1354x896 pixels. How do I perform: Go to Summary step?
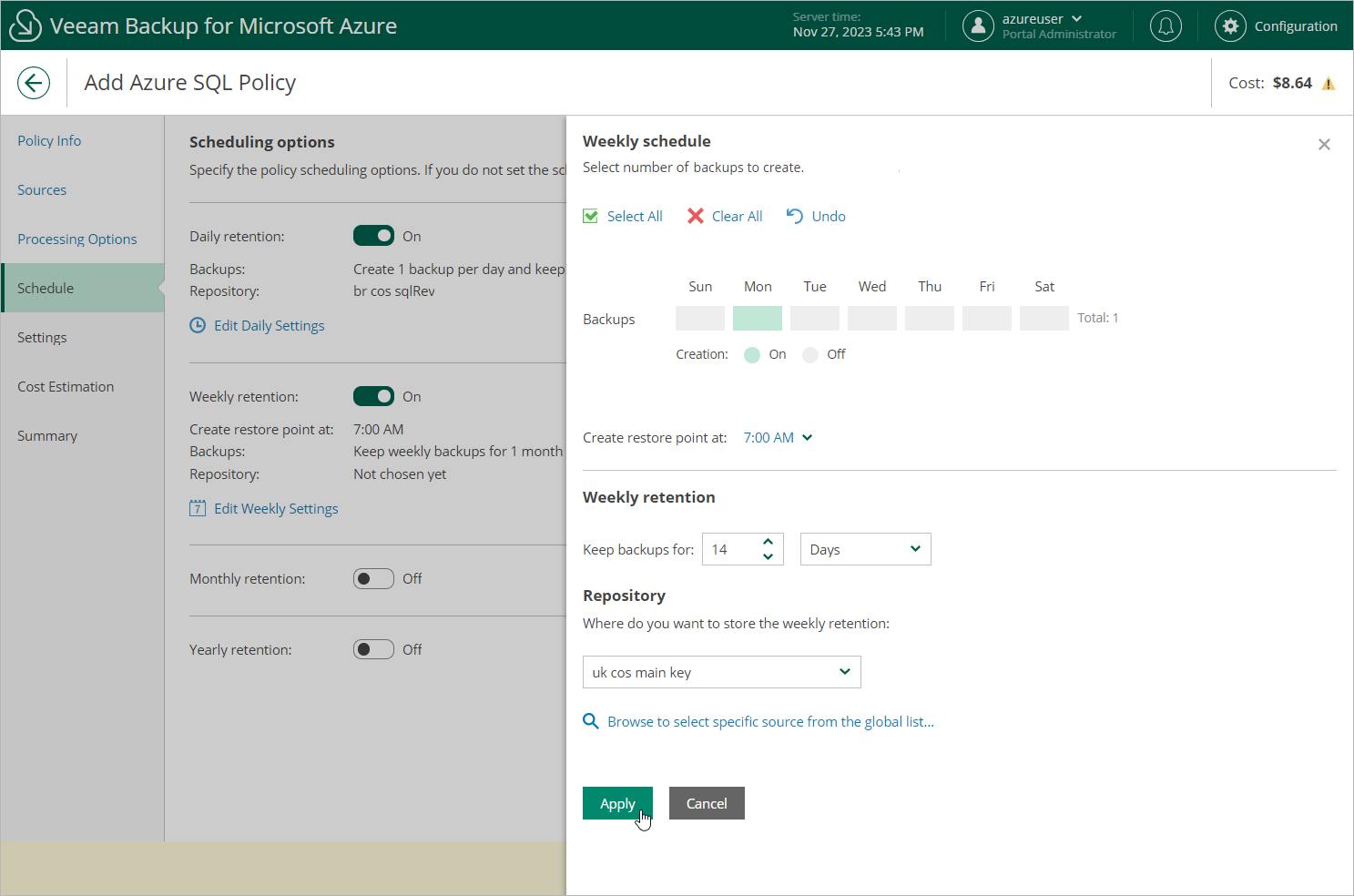pyautogui.click(x=47, y=435)
